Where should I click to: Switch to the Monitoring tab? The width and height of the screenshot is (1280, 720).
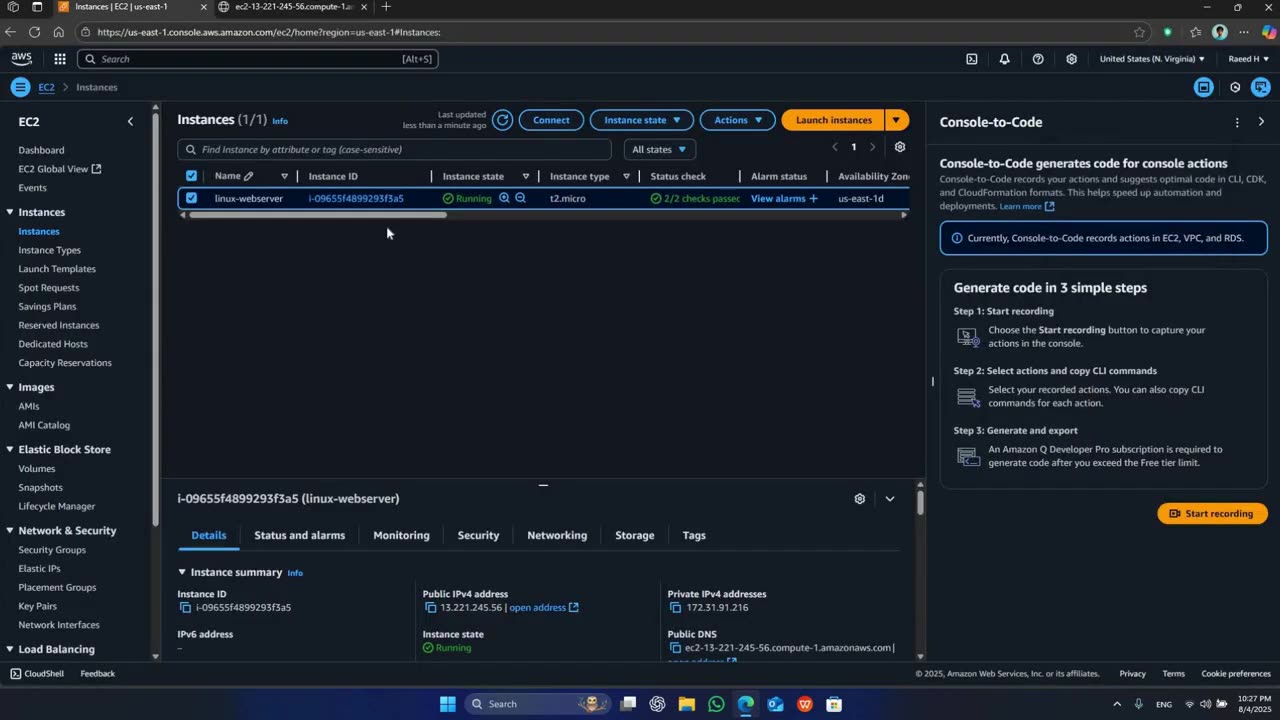(401, 536)
